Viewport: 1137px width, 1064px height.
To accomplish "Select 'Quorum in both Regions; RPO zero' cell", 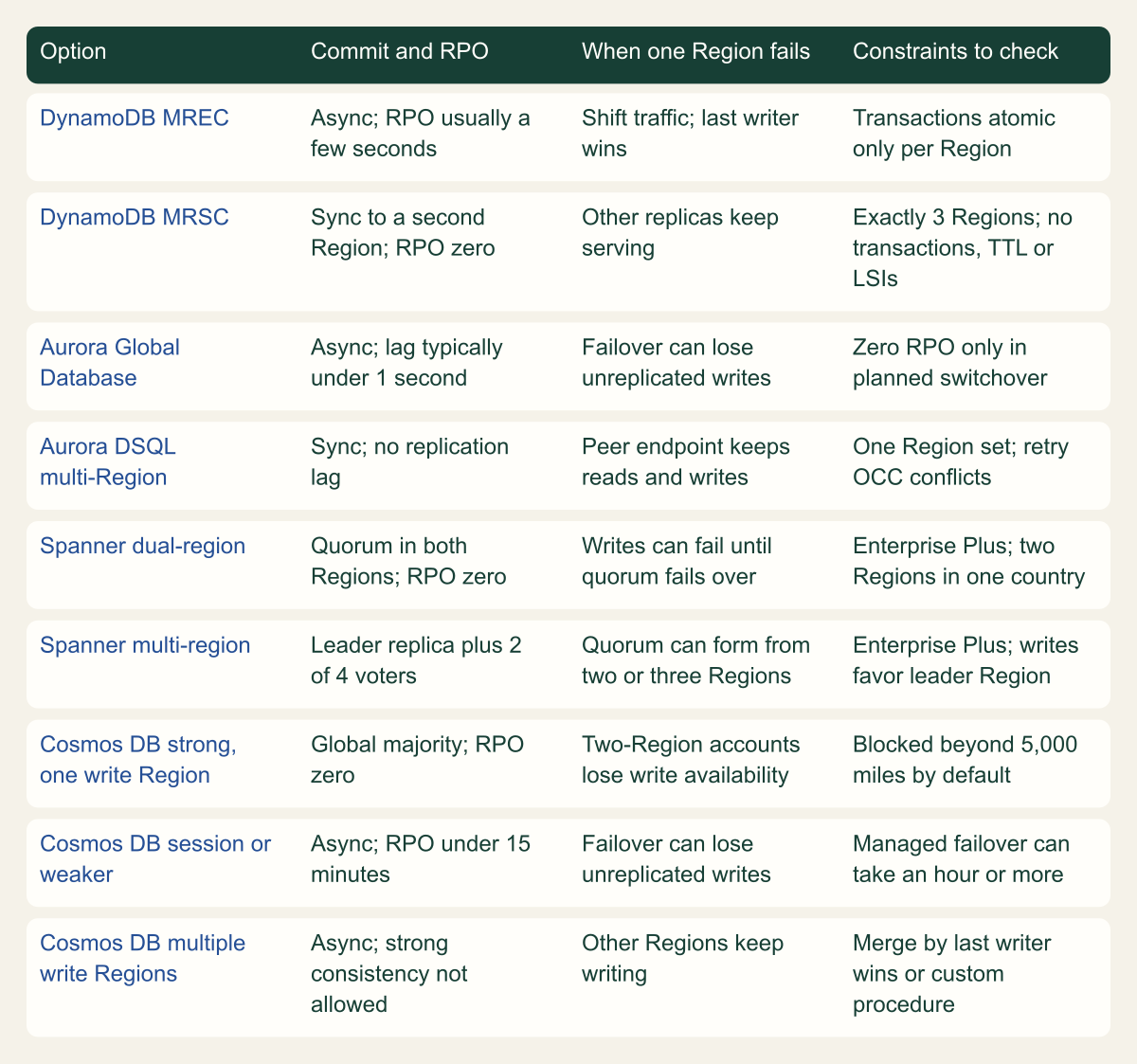I will coord(409,561).
